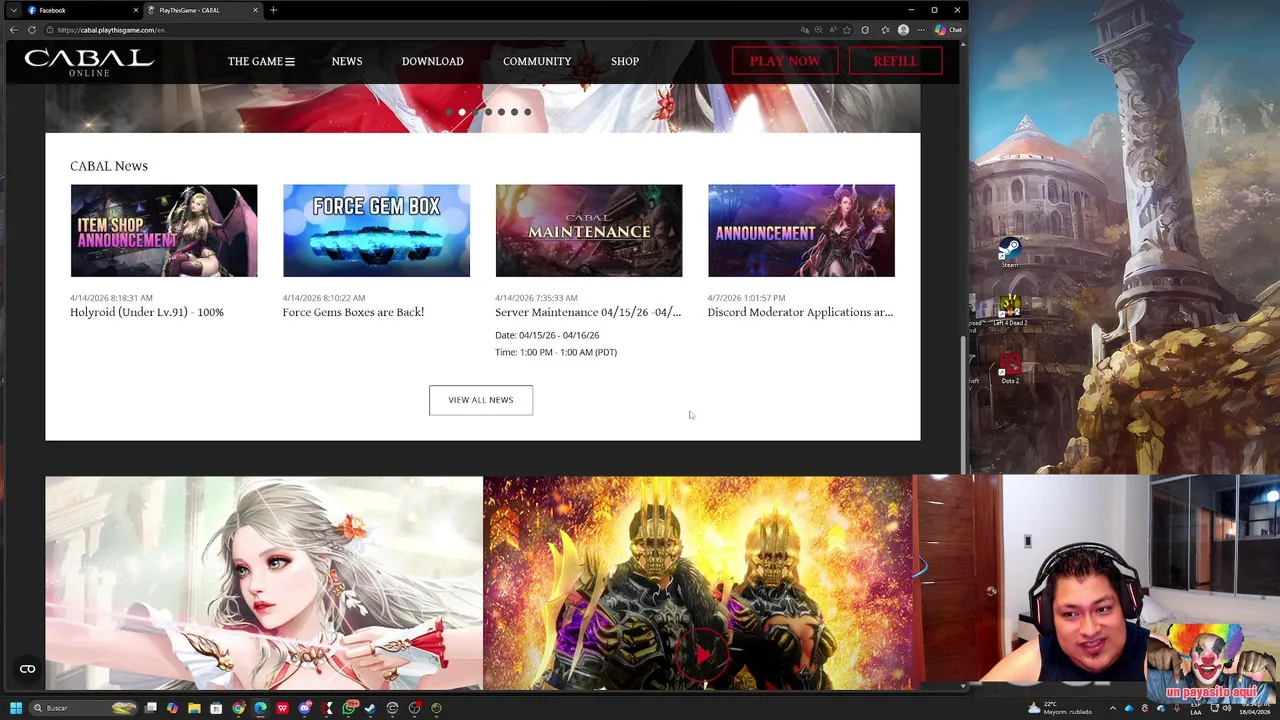Click VIEW ALL NEWS button
Image resolution: width=1280 pixels, height=720 pixels.
click(481, 400)
